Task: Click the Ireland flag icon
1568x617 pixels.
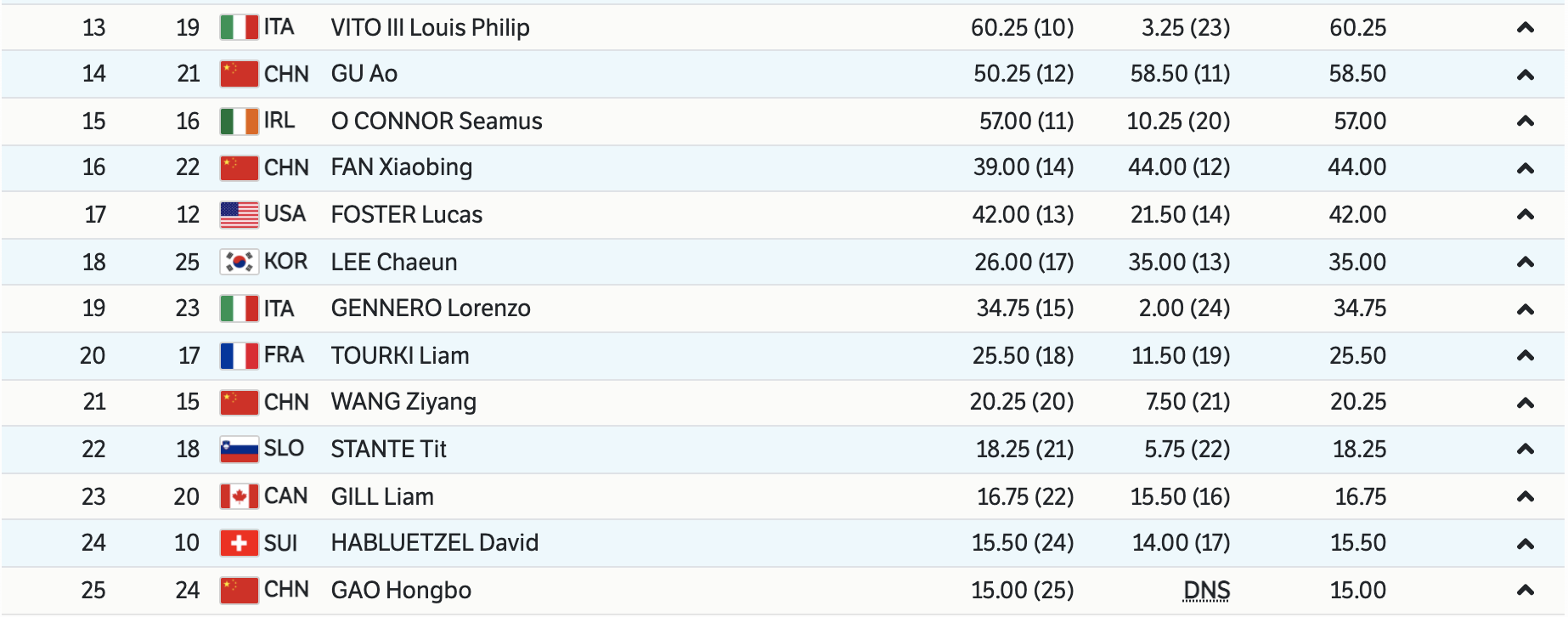Action: 239,122
